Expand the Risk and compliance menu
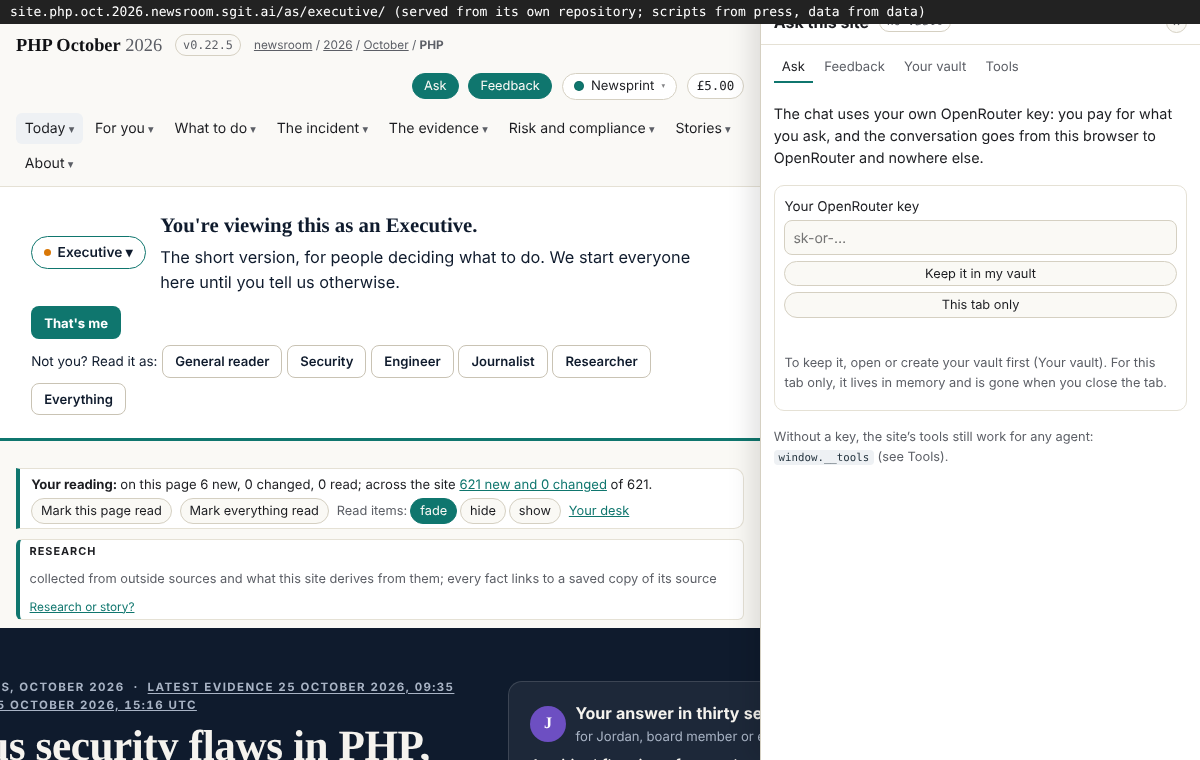This screenshot has width=1200, height=760. point(582,128)
